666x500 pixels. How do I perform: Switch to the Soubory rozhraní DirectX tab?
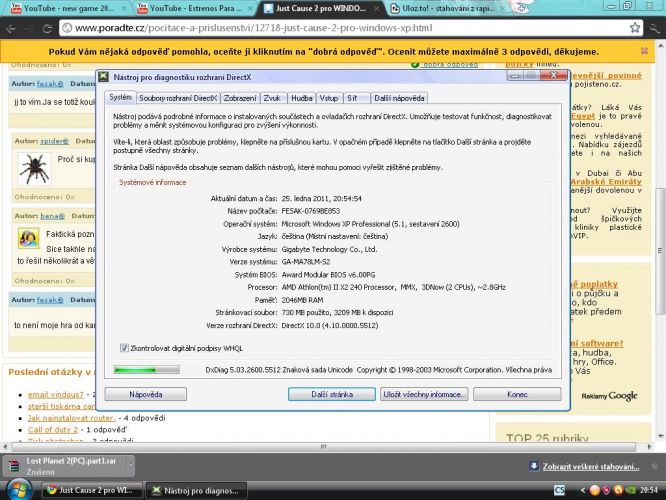(x=178, y=98)
